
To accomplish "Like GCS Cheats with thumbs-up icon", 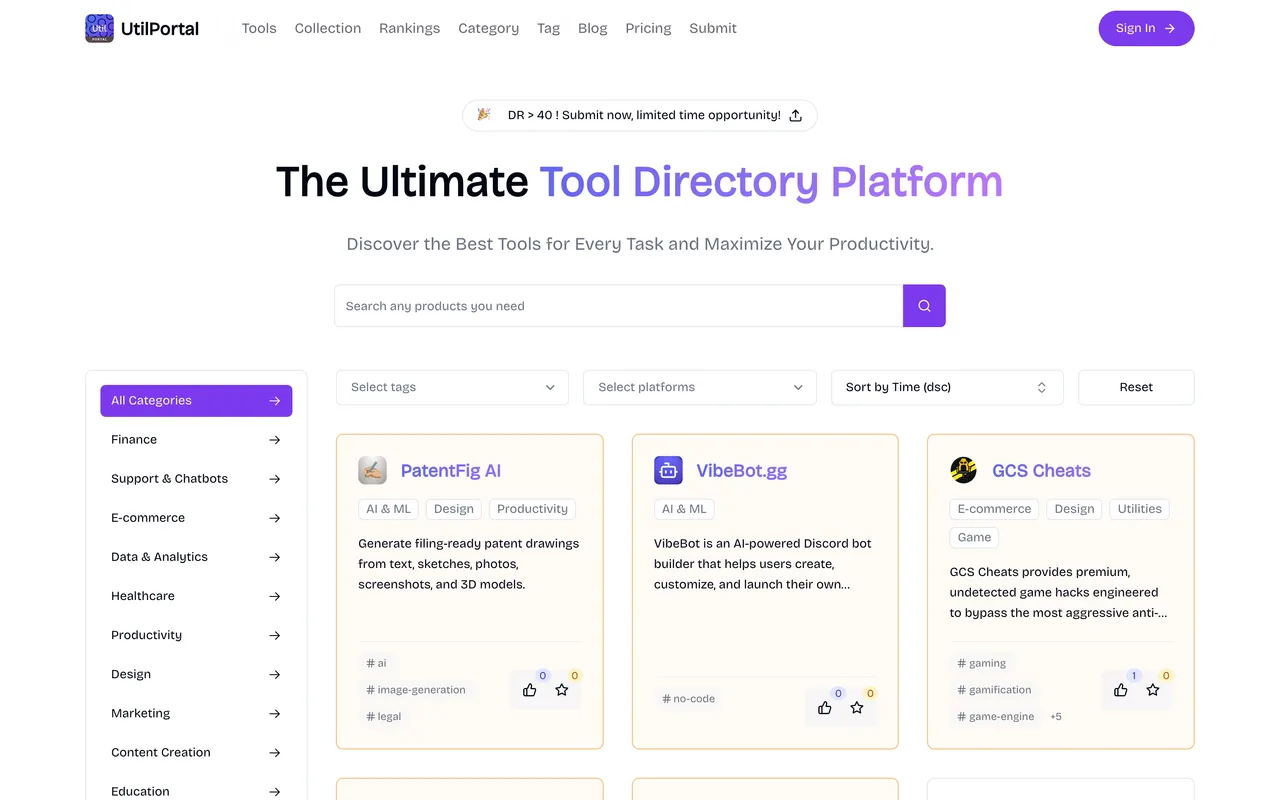I will (1120, 690).
